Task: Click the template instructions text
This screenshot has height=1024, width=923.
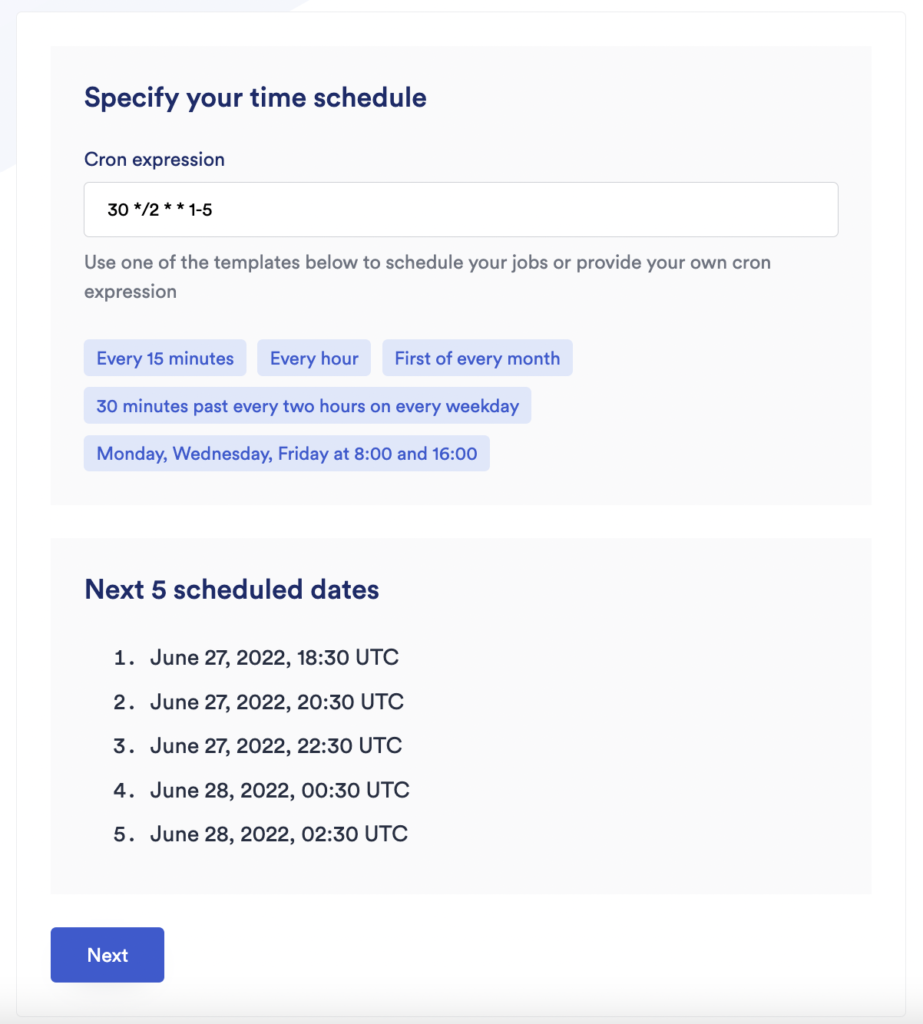Action: coord(427,274)
